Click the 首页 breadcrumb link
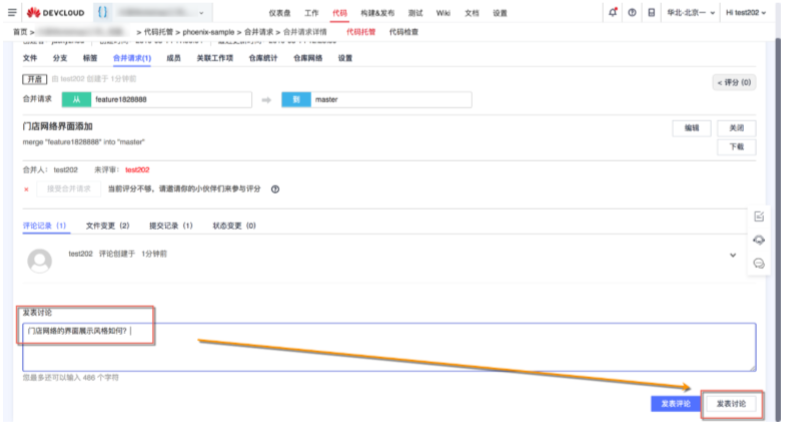Image resolution: width=785 pixels, height=426 pixels. point(20,32)
